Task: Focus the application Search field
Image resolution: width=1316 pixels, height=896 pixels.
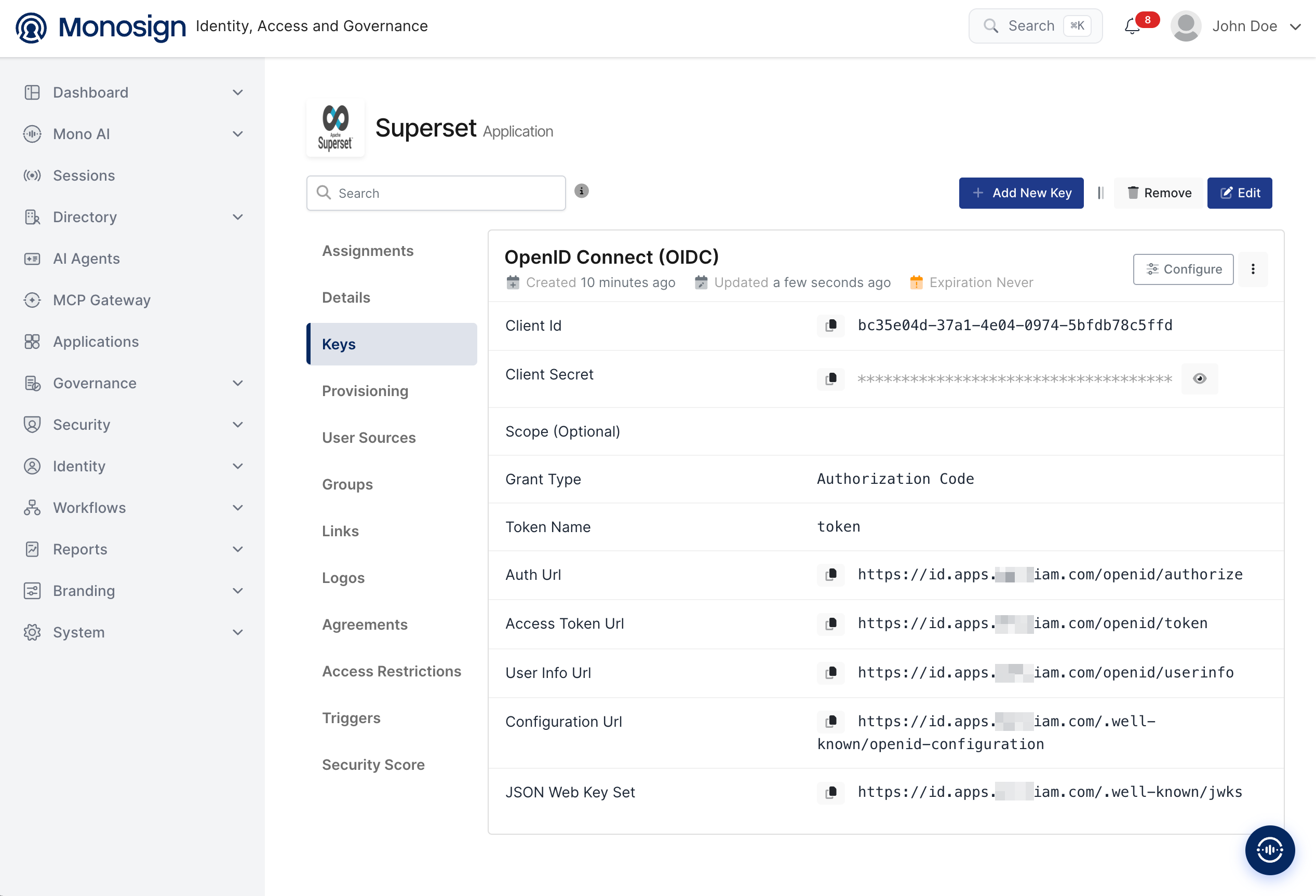Action: pos(436,193)
